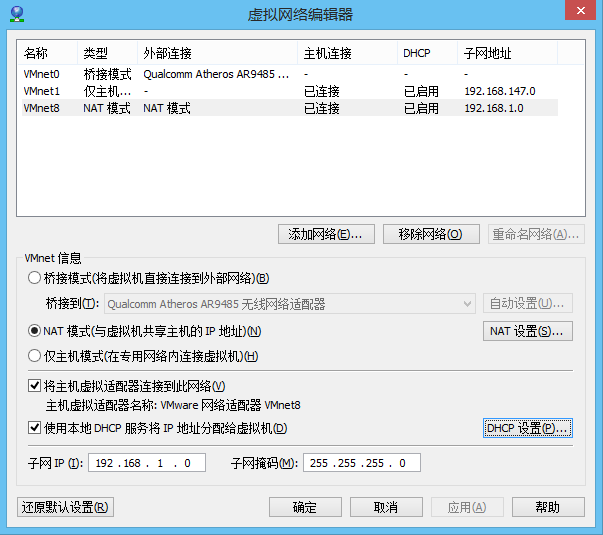Close the 虚拟网络编辑器 dialog

click(581, 10)
